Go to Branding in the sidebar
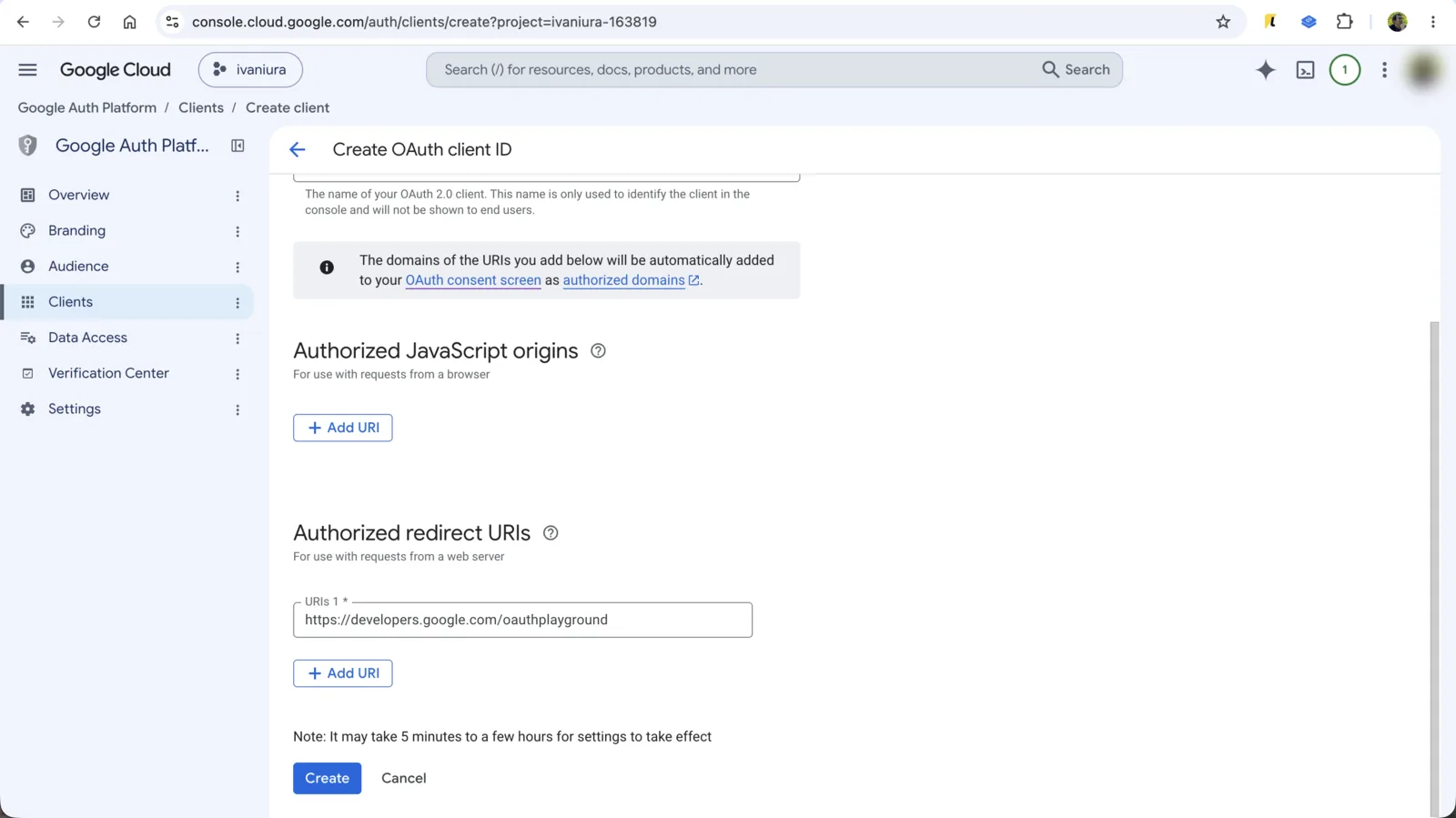 (x=127, y=231)
